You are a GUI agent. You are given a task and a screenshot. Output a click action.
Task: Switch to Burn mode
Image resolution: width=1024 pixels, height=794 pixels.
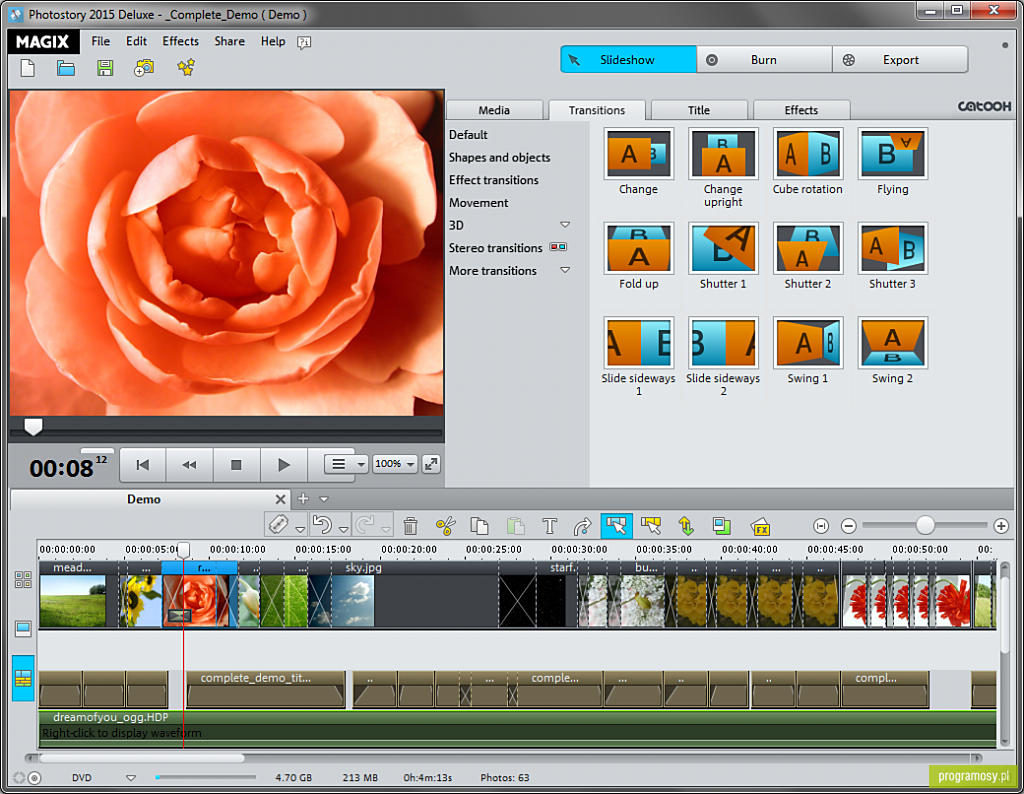pos(764,59)
